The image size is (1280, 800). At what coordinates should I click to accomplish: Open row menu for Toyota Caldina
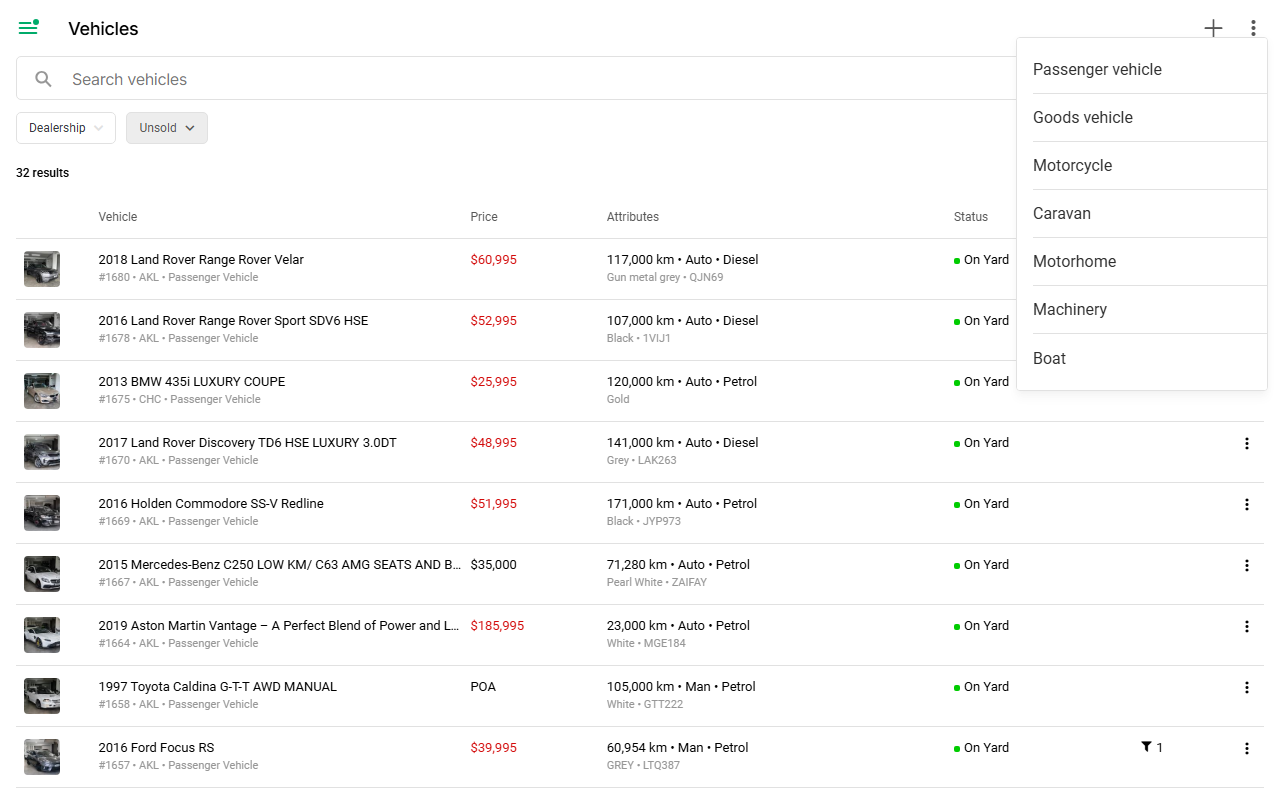tap(1246, 687)
